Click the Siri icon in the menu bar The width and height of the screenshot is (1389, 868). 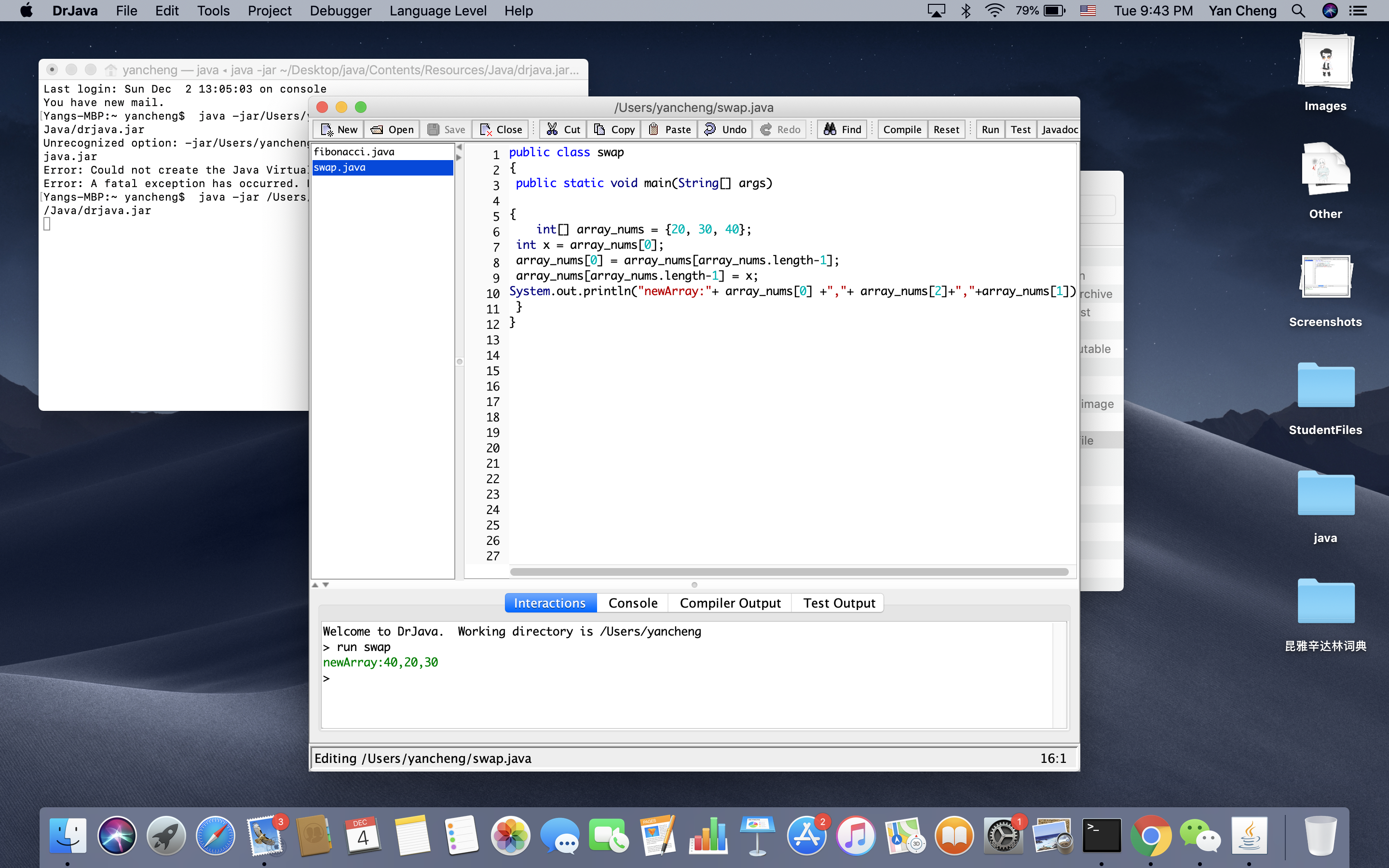pos(1330,10)
